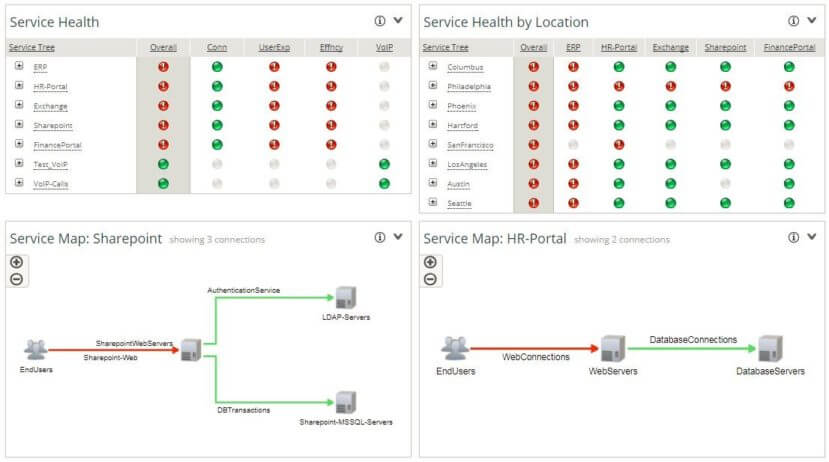Open the SanFrancisco location link

pos(470,145)
